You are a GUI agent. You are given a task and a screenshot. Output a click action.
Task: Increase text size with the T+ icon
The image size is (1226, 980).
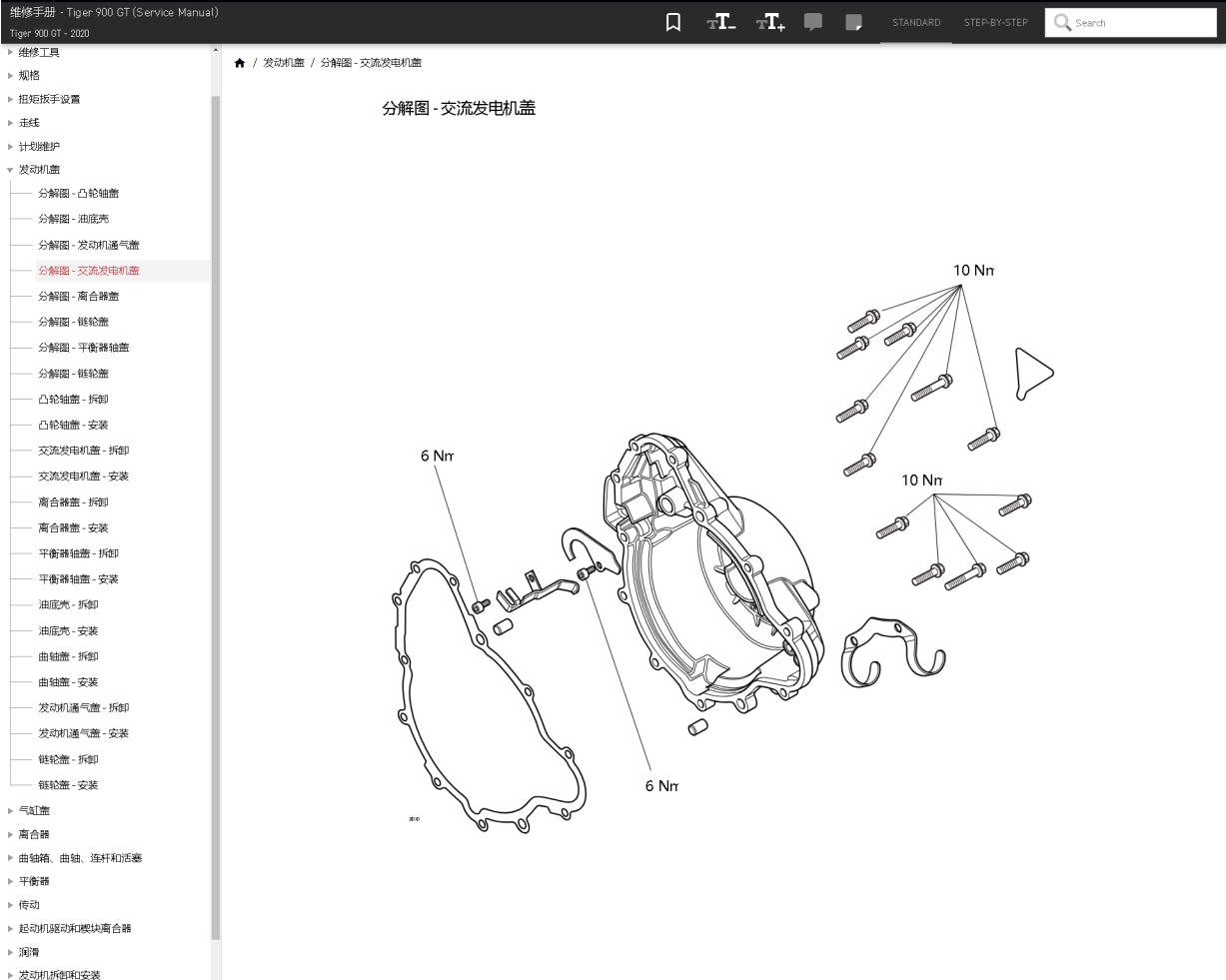pos(769,22)
